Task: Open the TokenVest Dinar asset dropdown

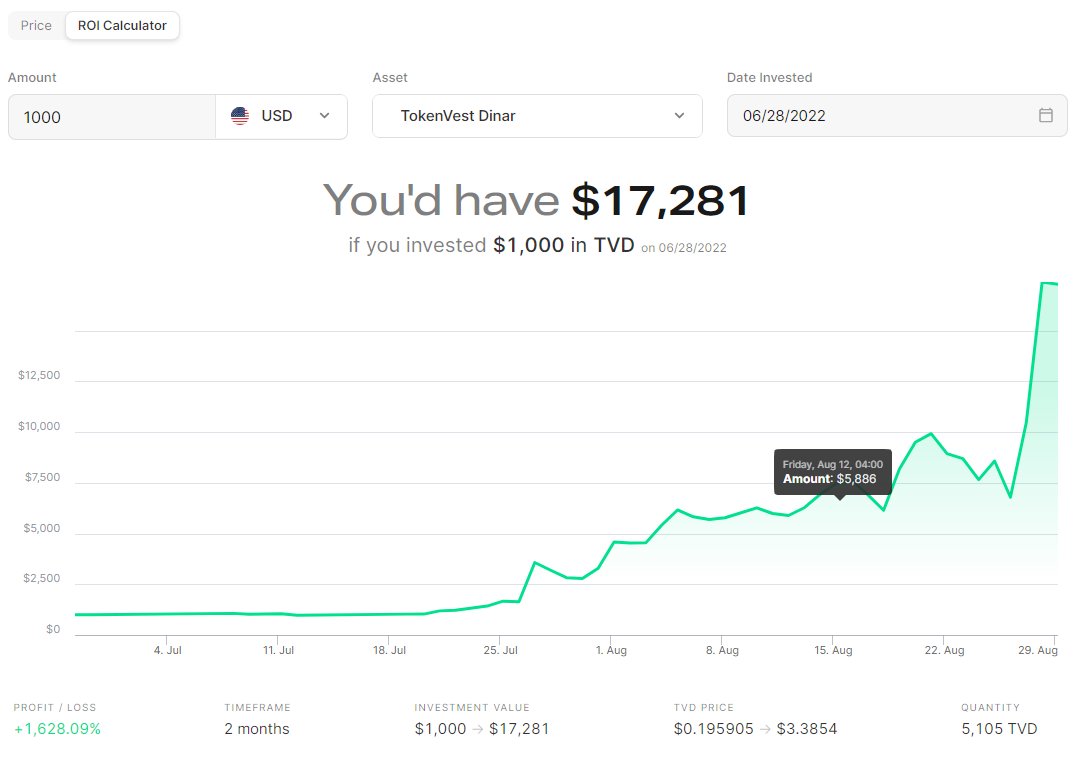Action: coord(537,116)
